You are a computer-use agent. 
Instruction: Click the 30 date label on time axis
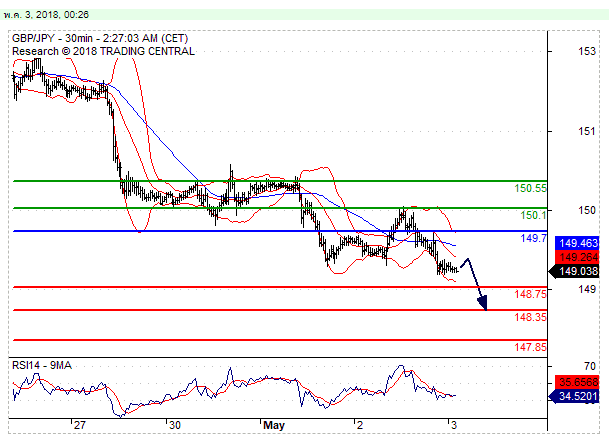(175, 425)
